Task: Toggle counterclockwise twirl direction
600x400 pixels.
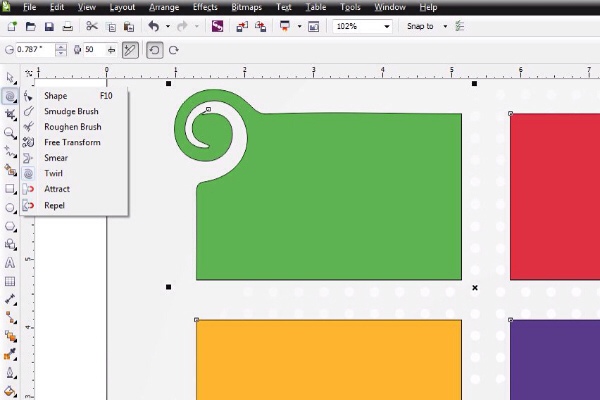Action: (x=155, y=49)
